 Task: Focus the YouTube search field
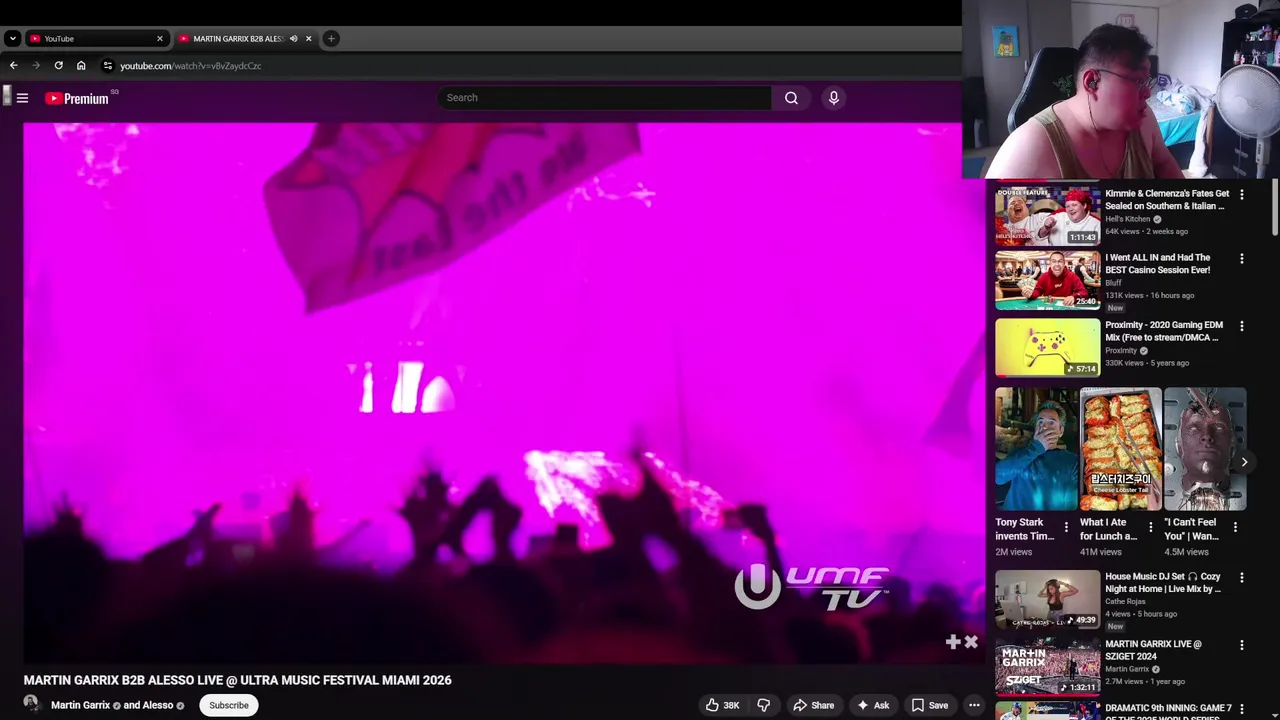(605, 98)
